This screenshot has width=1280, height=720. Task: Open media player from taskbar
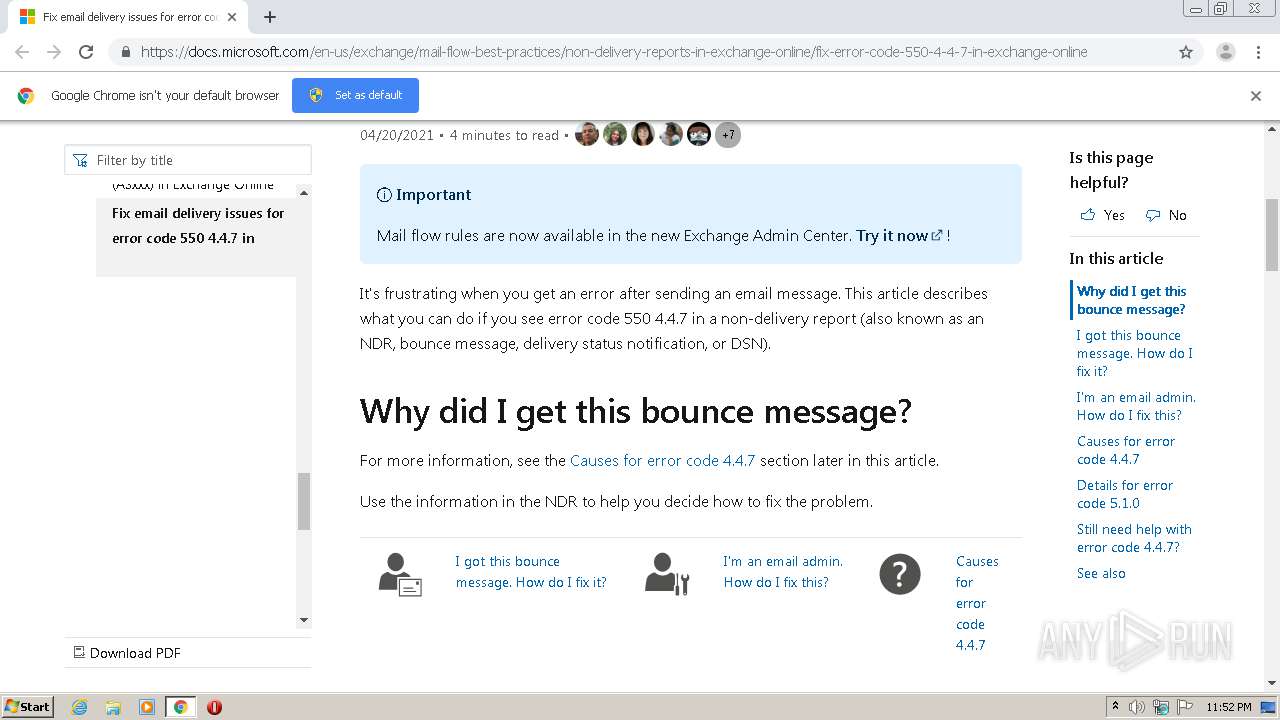click(147, 707)
